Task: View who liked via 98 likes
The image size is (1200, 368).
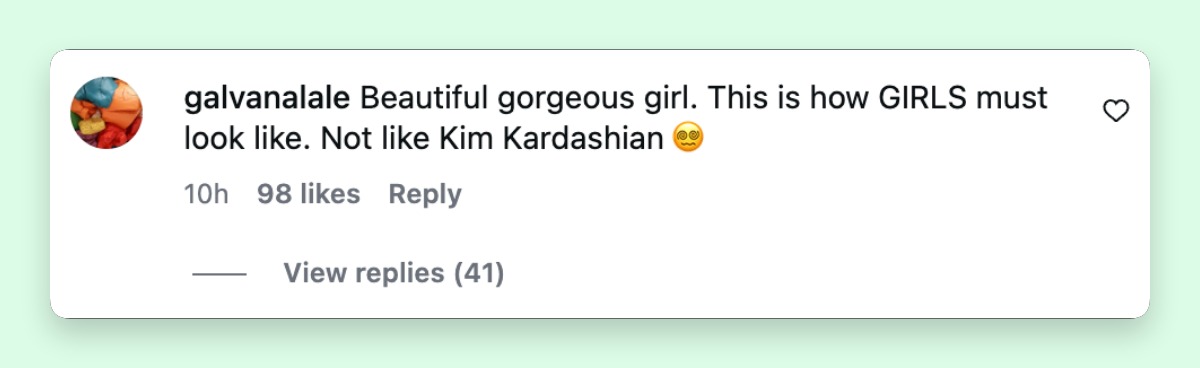Action: coord(308,194)
